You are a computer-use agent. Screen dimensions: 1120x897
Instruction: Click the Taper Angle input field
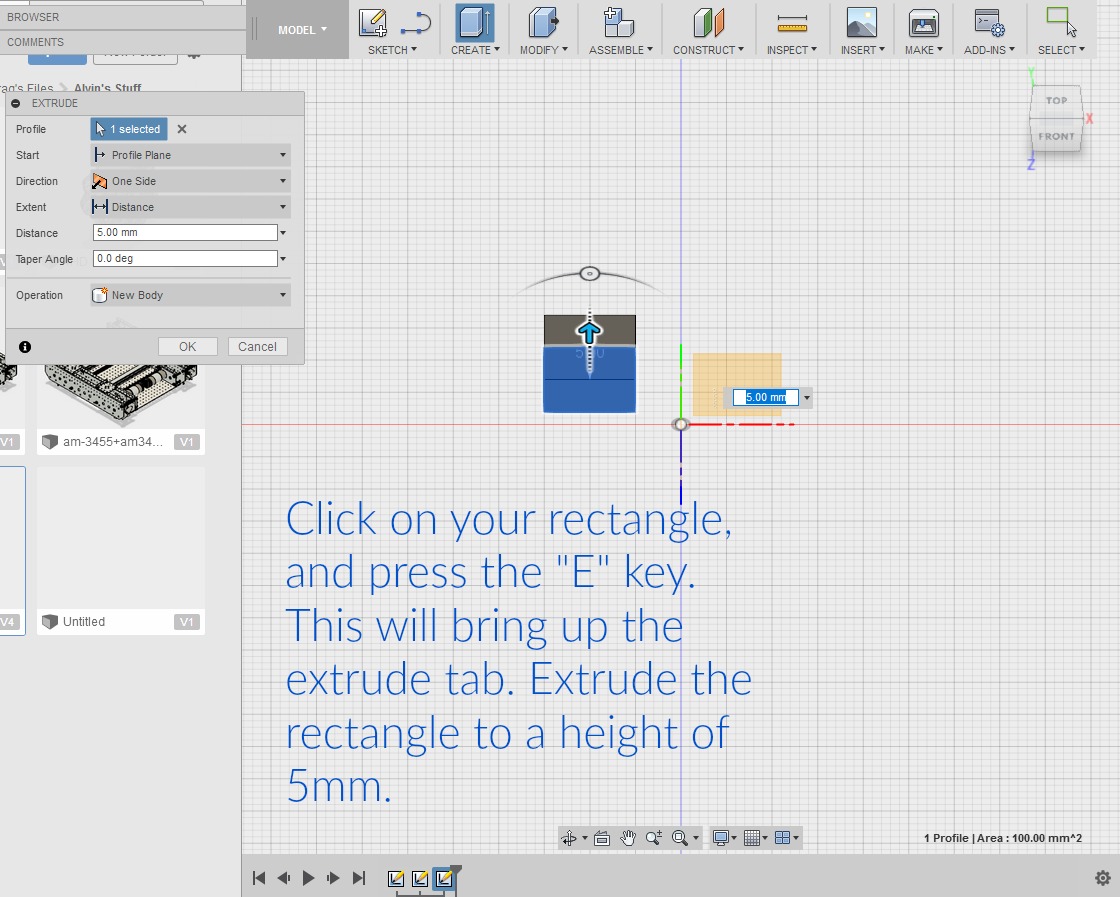184,259
